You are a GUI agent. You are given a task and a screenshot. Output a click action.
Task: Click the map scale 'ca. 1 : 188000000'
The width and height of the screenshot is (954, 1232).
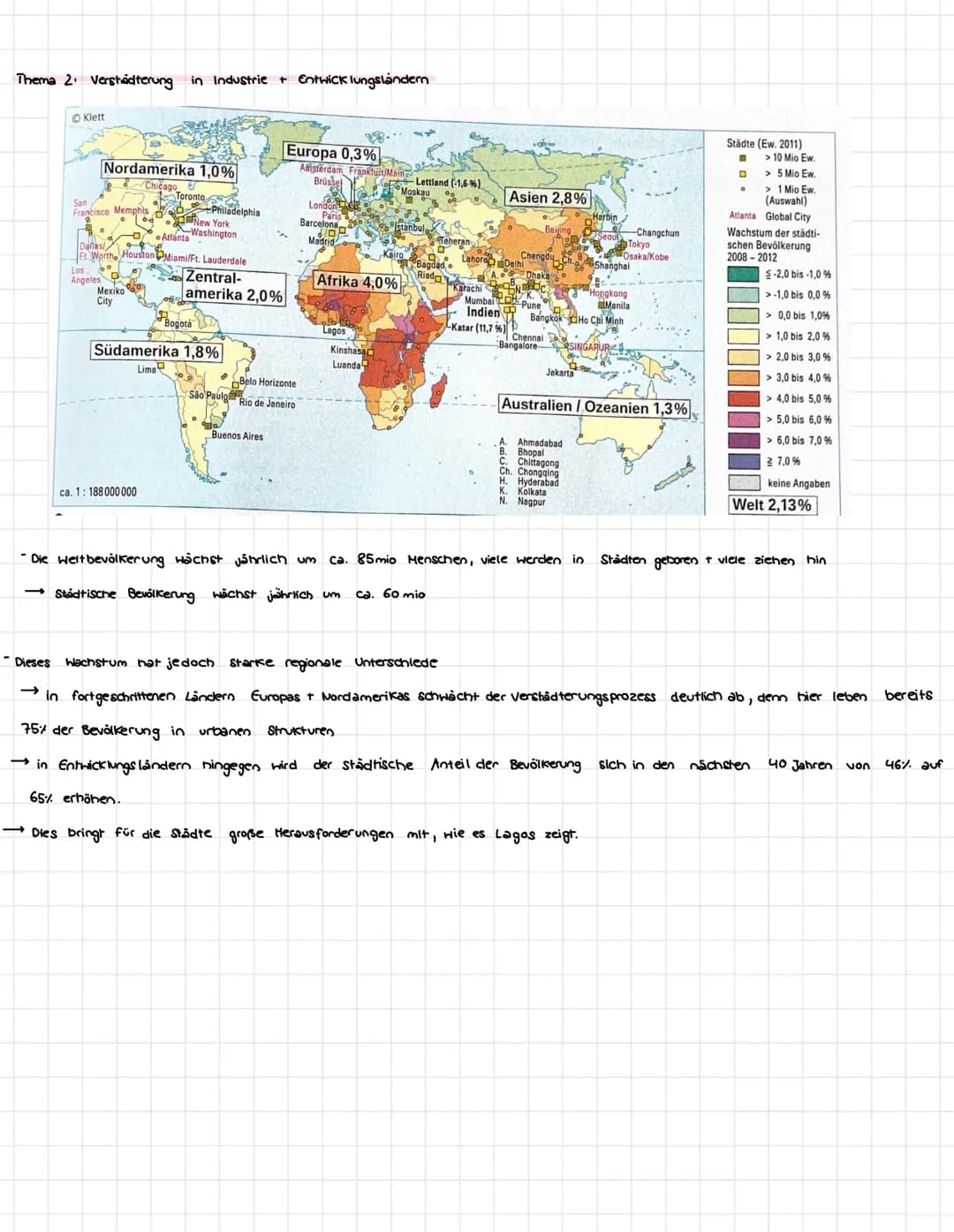[98, 492]
